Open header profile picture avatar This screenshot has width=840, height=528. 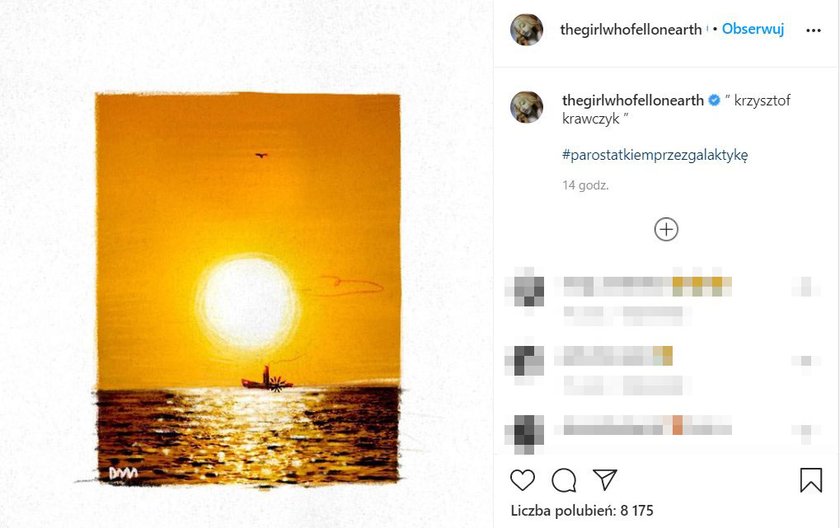click(527, 29)
